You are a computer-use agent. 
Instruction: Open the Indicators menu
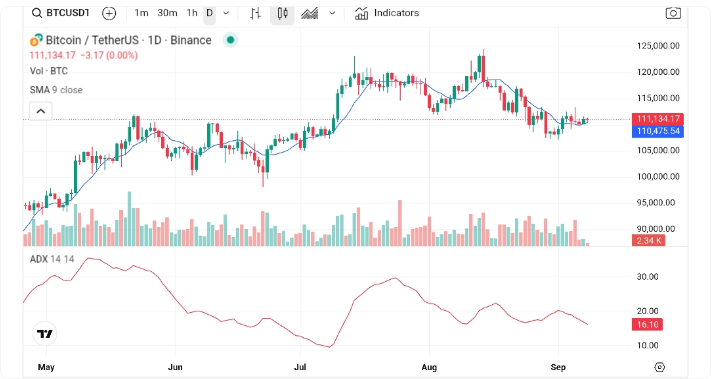click(x=387, y=13)
